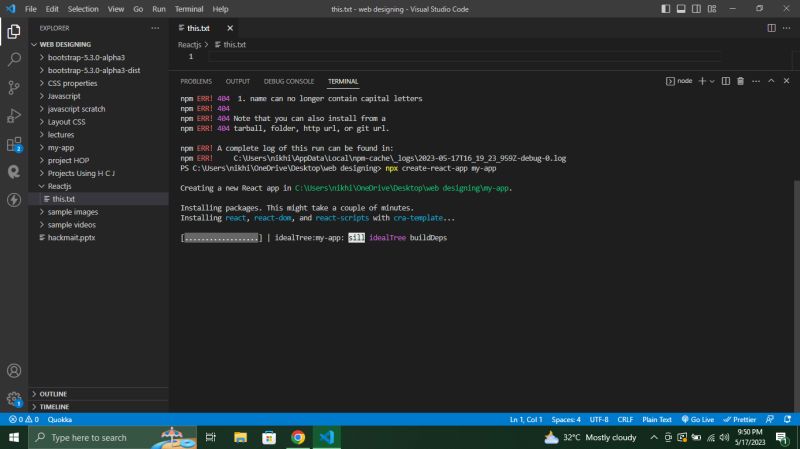Open the Edit menu
800x449 pixels.
(52, 9)
